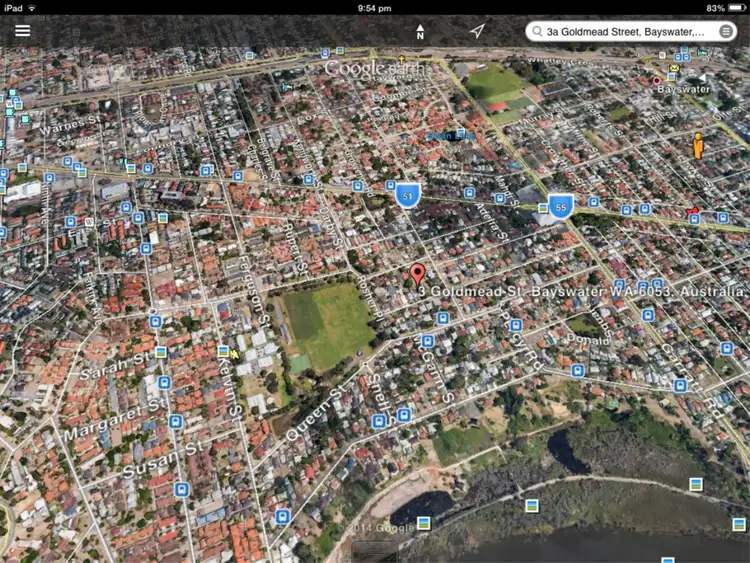The width and height of the screenshot is (750, 563).
Task: Tap the Bayswater suburb place label
Action: pyautogui.click(x=683, y=89)
